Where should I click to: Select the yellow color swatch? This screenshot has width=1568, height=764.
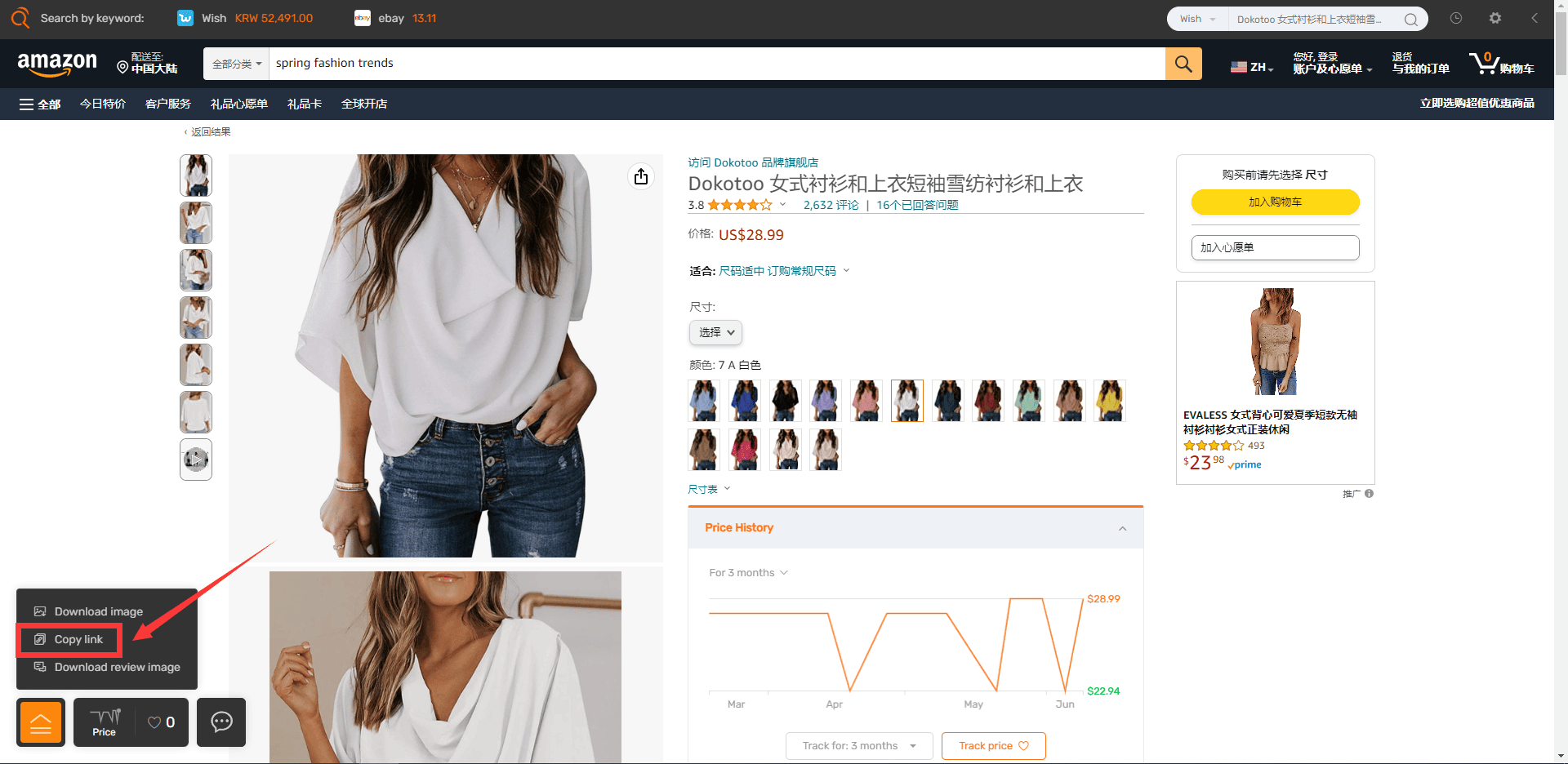(x=1109, y=401)
